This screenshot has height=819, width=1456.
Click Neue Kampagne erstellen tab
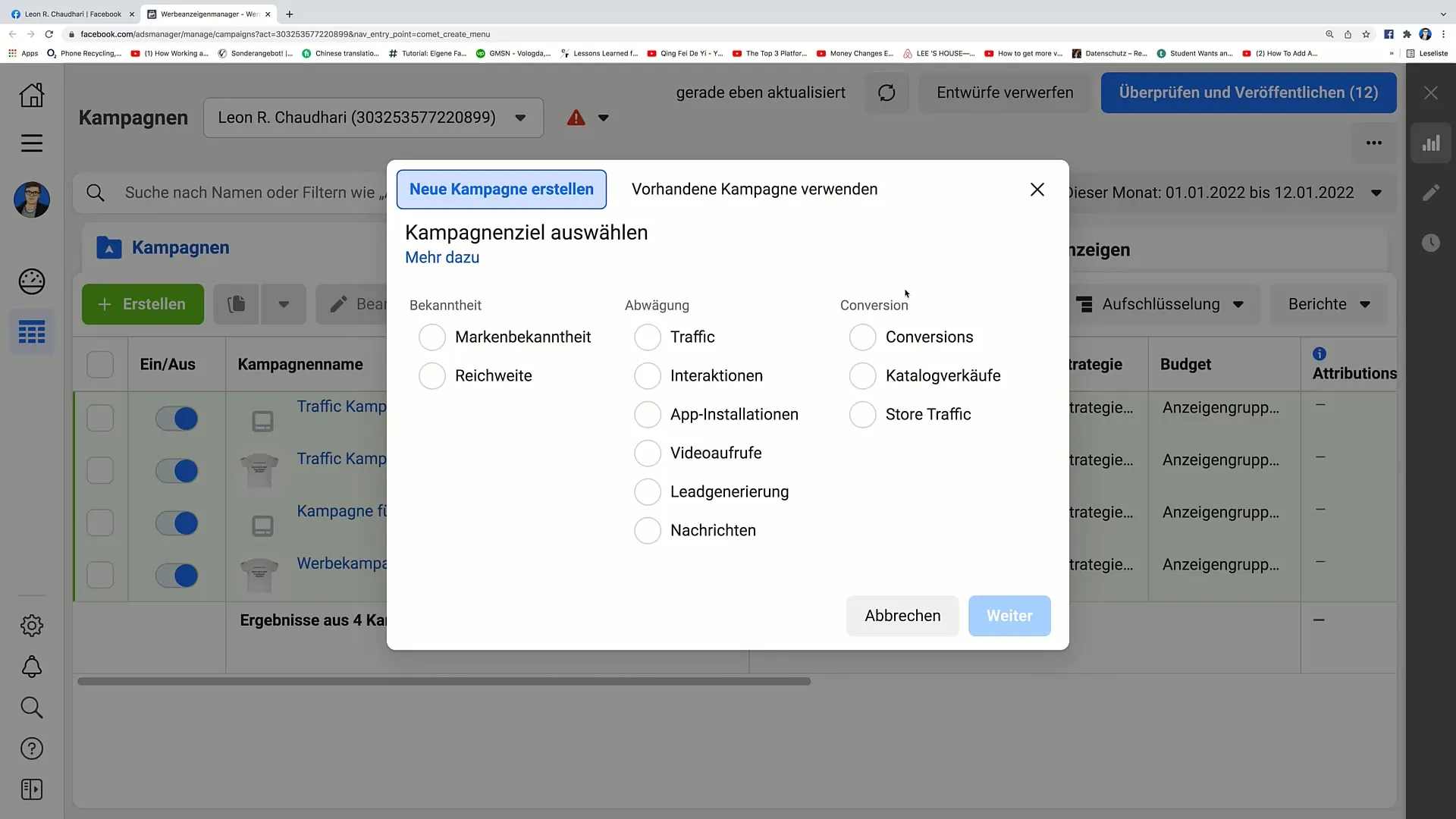point(501,189)
